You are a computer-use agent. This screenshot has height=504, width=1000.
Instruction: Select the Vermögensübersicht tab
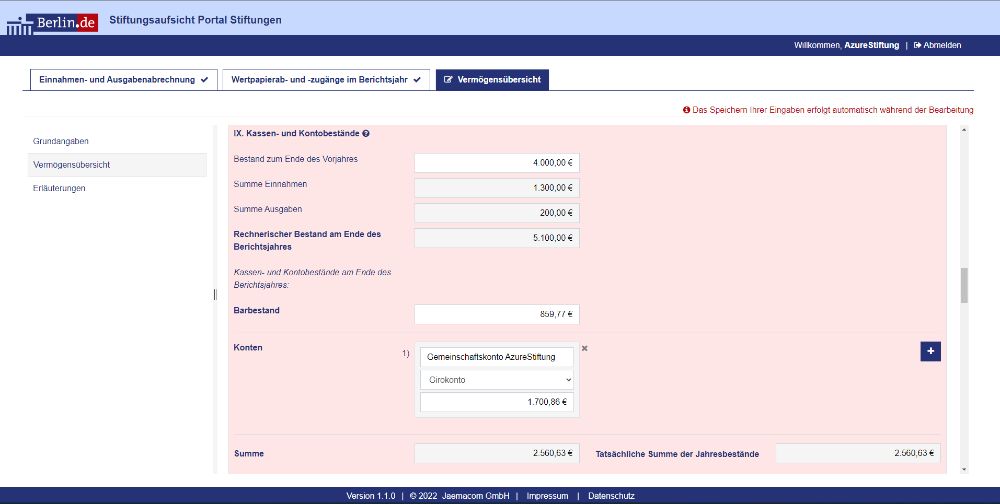(x=492, y=79)
